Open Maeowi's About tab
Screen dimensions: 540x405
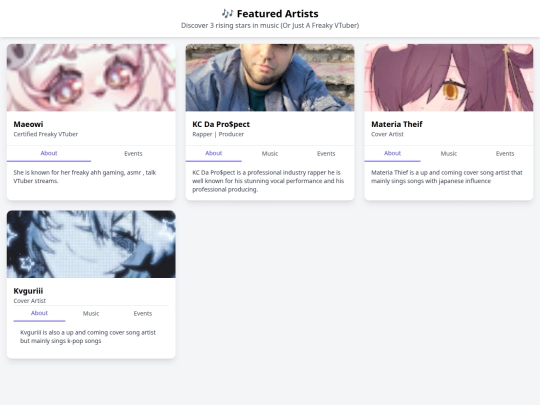point(49,154)
